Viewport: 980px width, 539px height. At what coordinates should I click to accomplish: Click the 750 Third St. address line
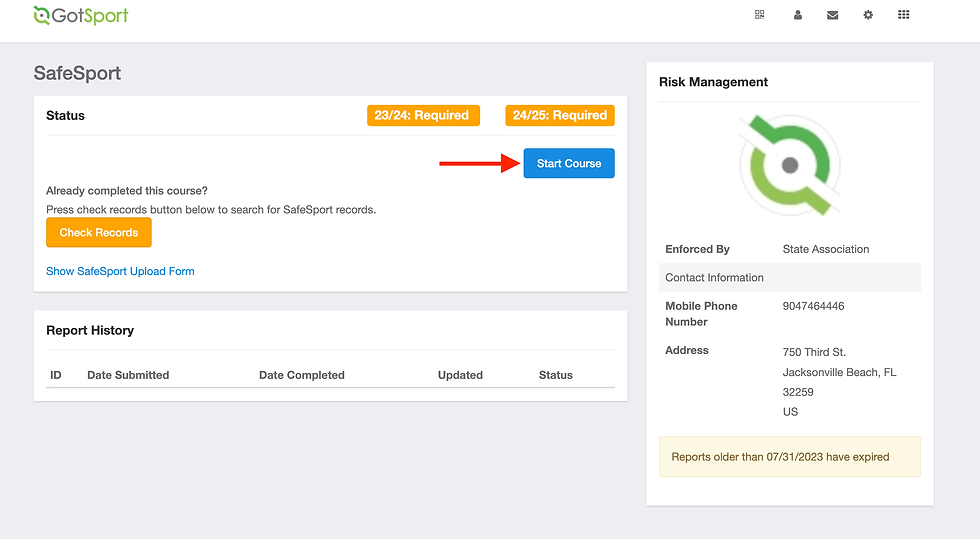click(x=814, y=352)
